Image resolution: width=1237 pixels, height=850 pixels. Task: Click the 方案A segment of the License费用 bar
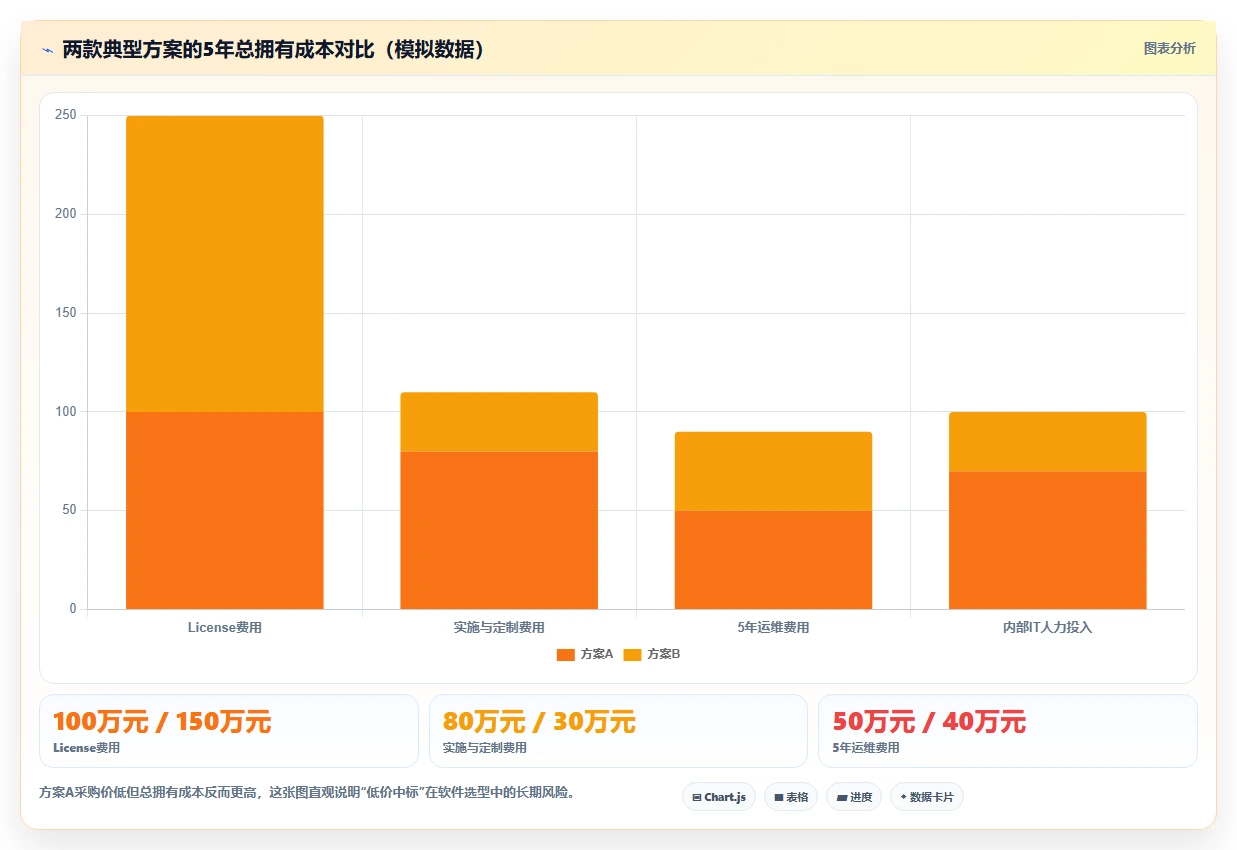(x=225, y=510)
